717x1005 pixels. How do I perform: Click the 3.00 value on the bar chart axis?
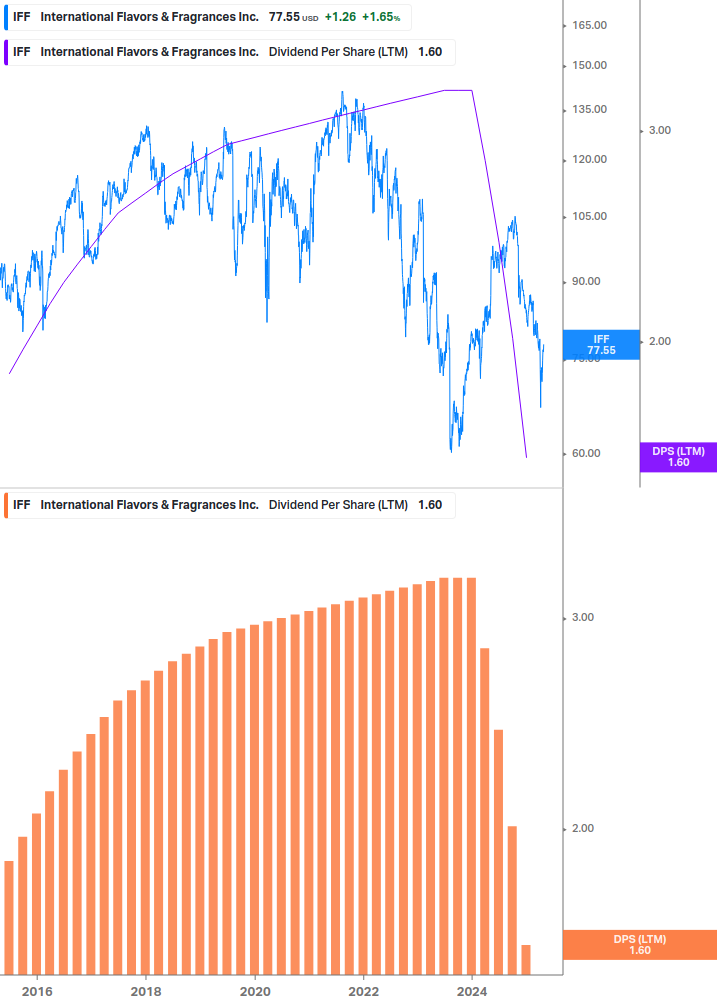click(x=583, y=618)
